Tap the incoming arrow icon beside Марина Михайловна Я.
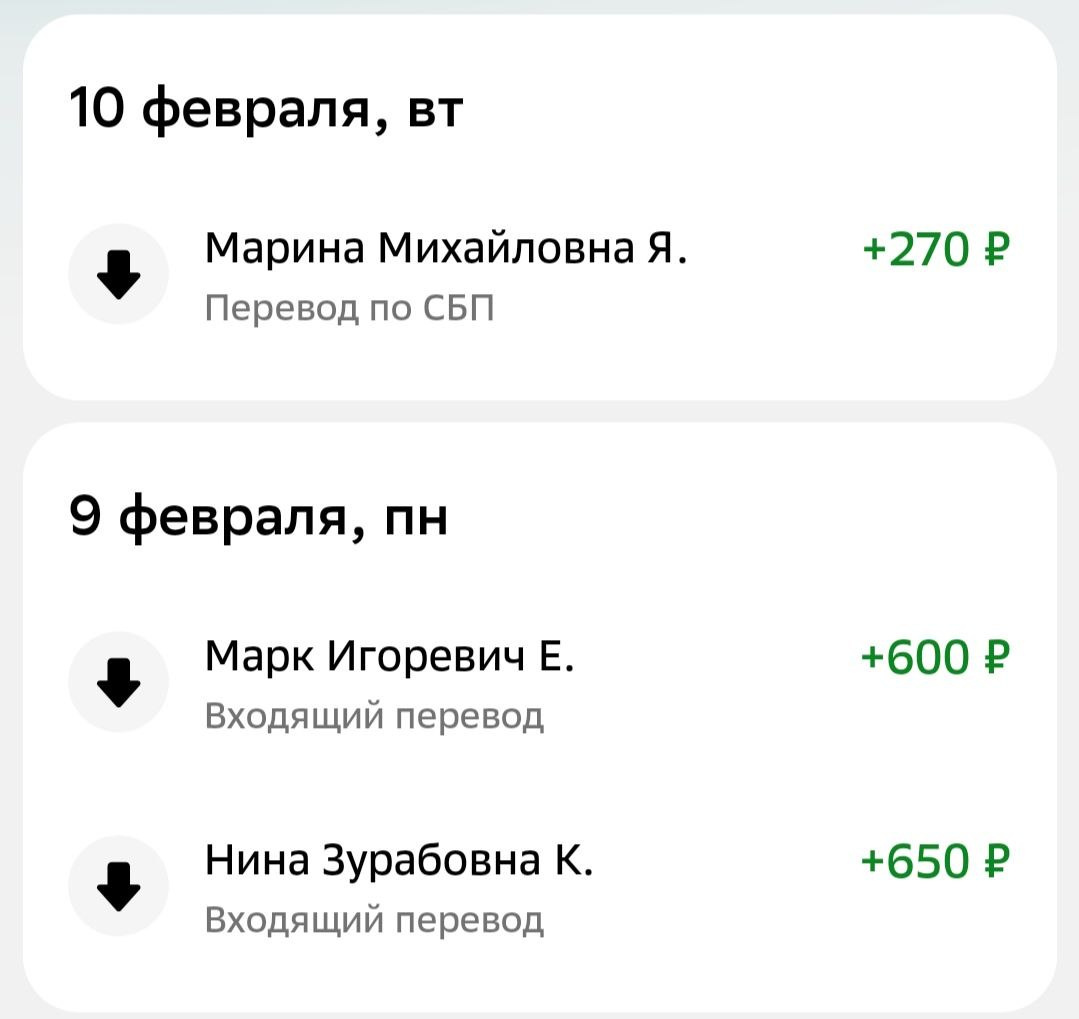 click(x=118, y=274)
